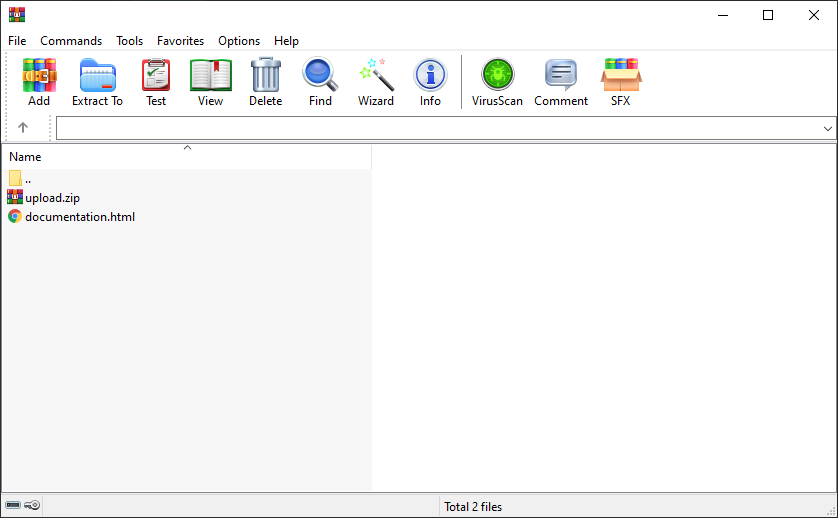Open the File menu
The height and width of the screenshot is (518, 838).
[17, 41]
